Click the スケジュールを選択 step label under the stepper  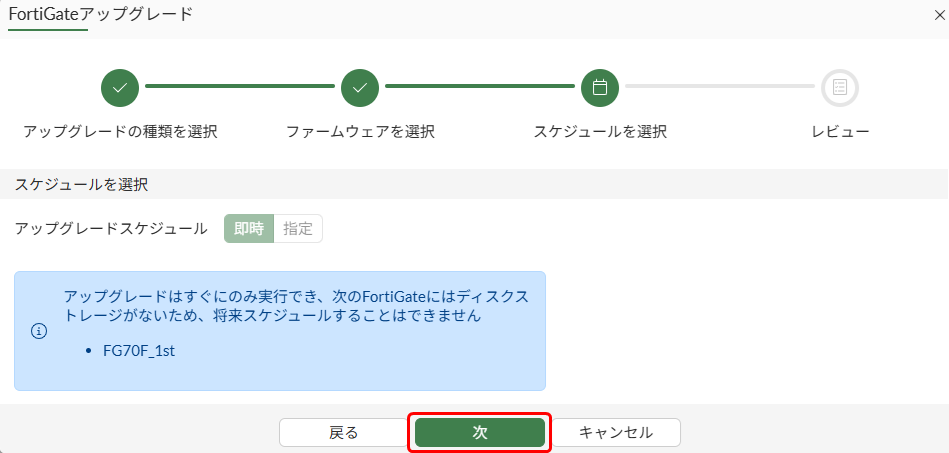600,132
